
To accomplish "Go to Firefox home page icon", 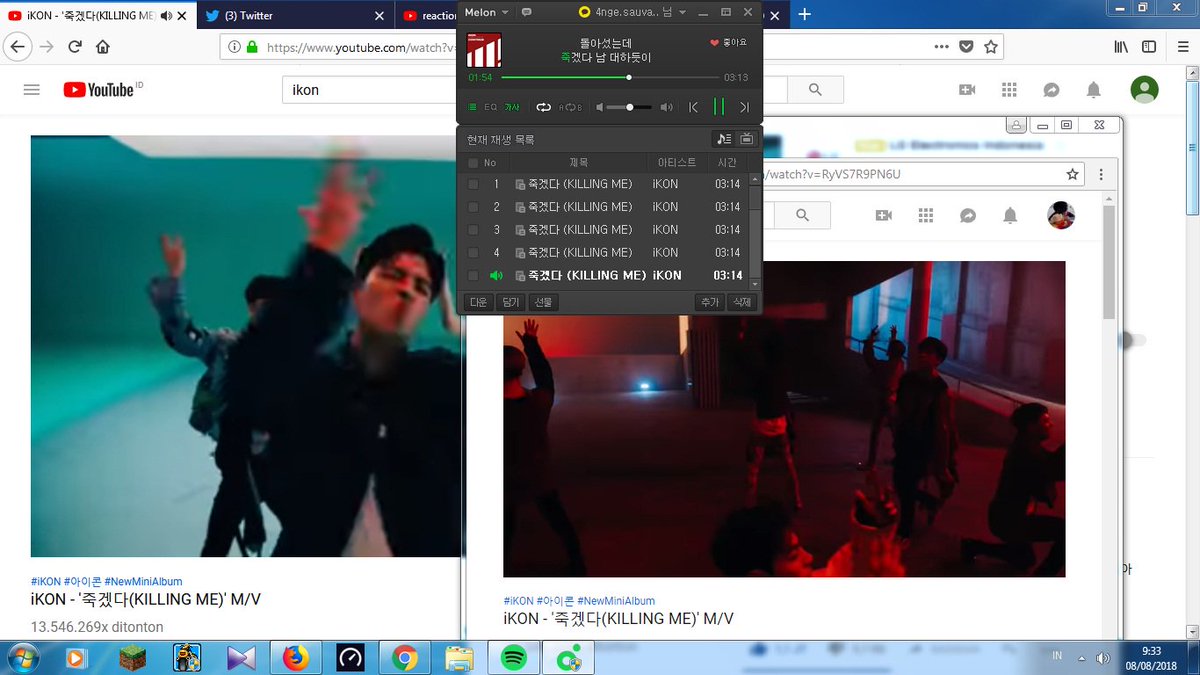I will pyautogui.click(x=102, y=47).
